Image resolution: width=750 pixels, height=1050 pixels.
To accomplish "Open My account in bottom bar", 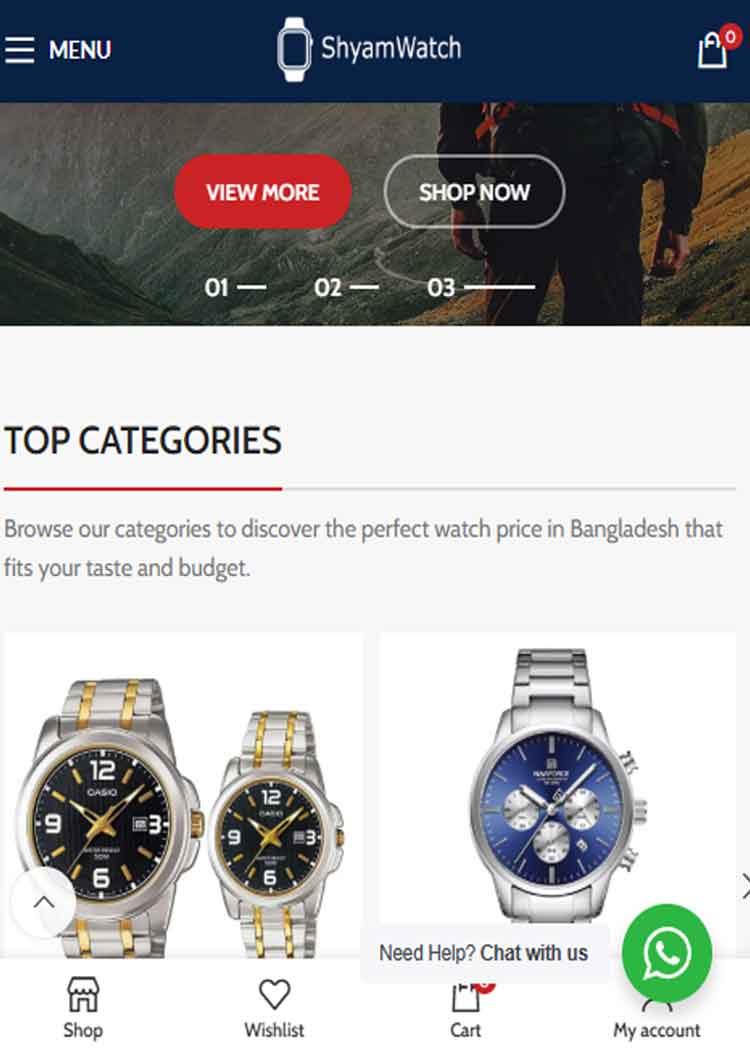I will click(656, 1015).
